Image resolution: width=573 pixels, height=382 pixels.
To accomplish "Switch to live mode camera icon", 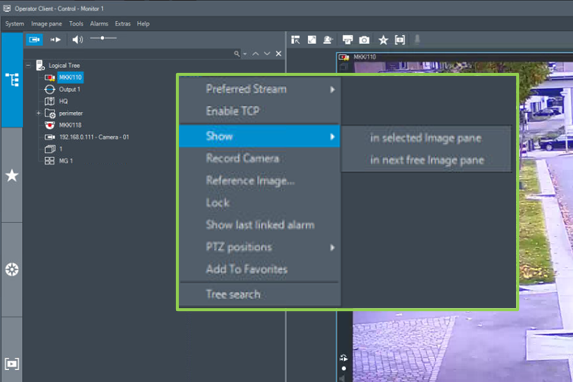I will coord(34,39).
